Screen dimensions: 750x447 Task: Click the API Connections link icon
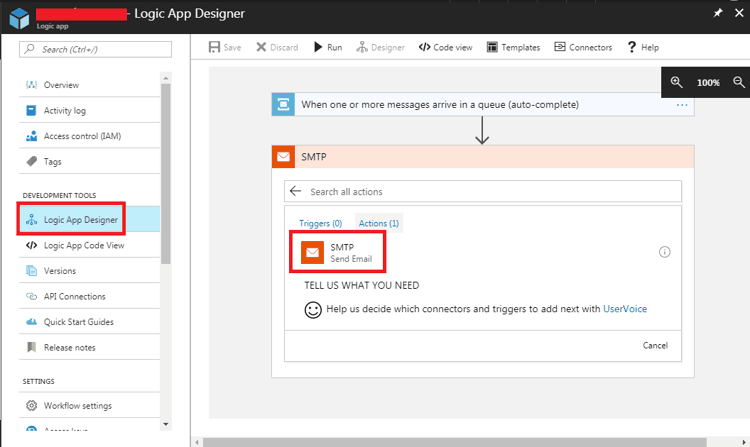click(x=32, y=296)
